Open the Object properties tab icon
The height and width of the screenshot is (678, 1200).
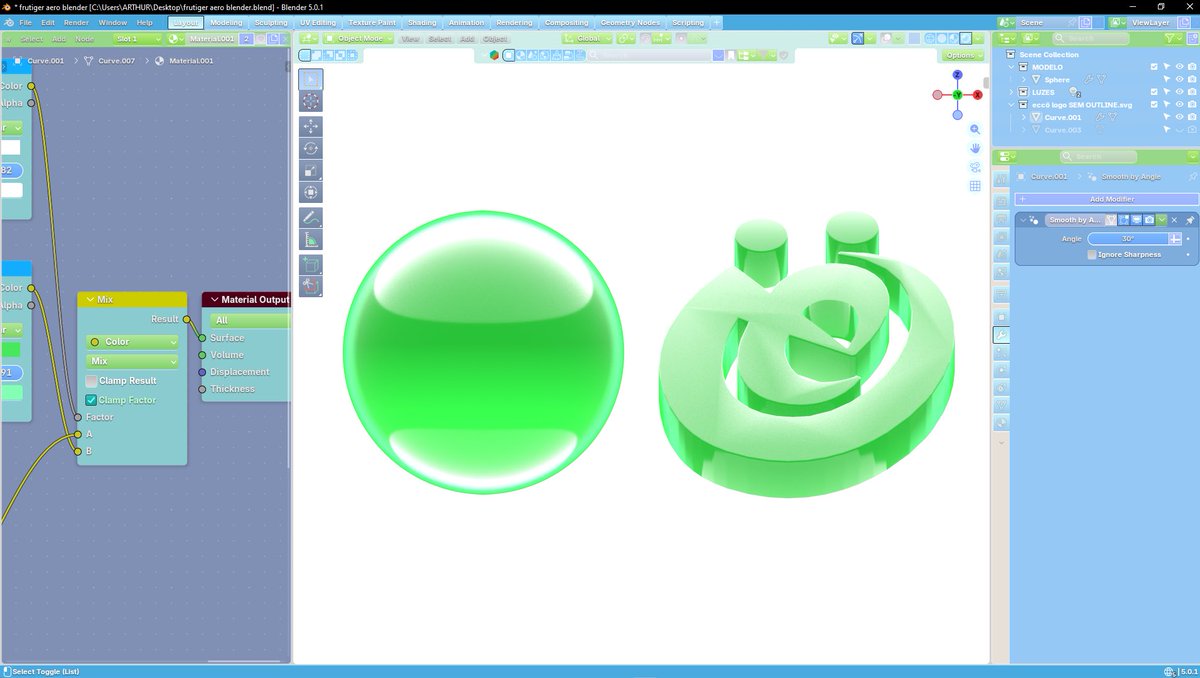click(x=1001, y=316)
